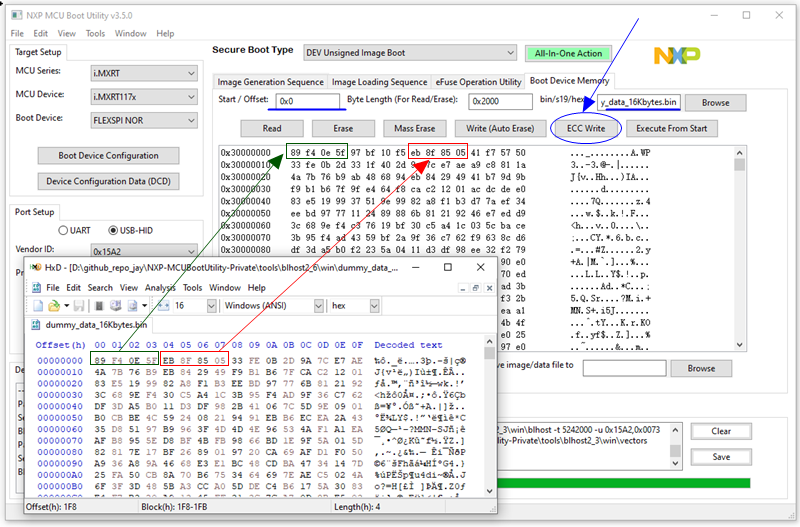
Task: Expand the arrow next to HxD Open icon
Action: pos(66,306)
